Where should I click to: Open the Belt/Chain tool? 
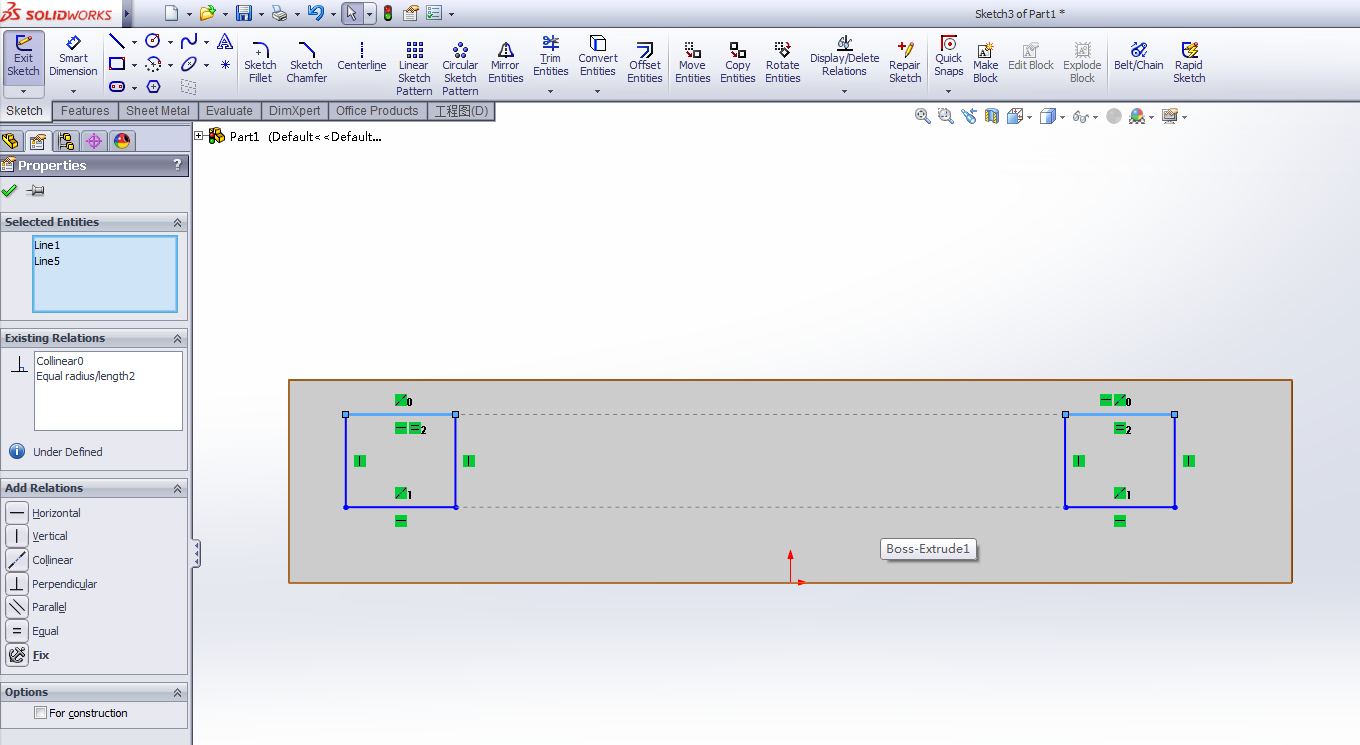(x=1138, y=57)
